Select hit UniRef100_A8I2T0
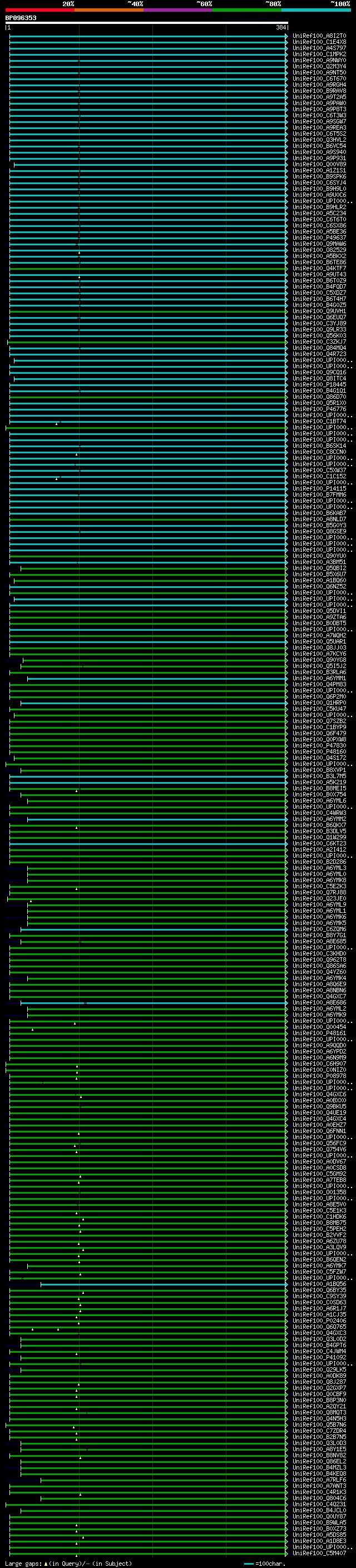Viewport: 356px width, 1568px height. [319, 36]
